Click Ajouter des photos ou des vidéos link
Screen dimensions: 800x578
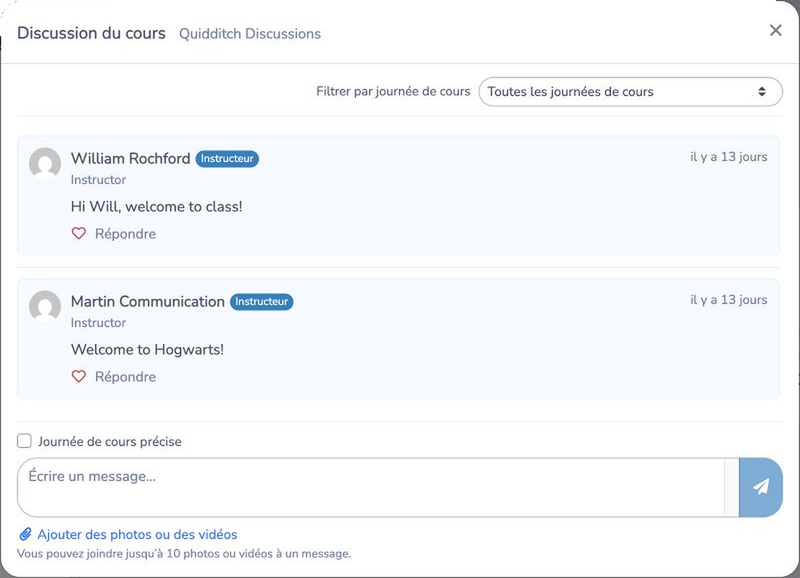coord(137,534)
